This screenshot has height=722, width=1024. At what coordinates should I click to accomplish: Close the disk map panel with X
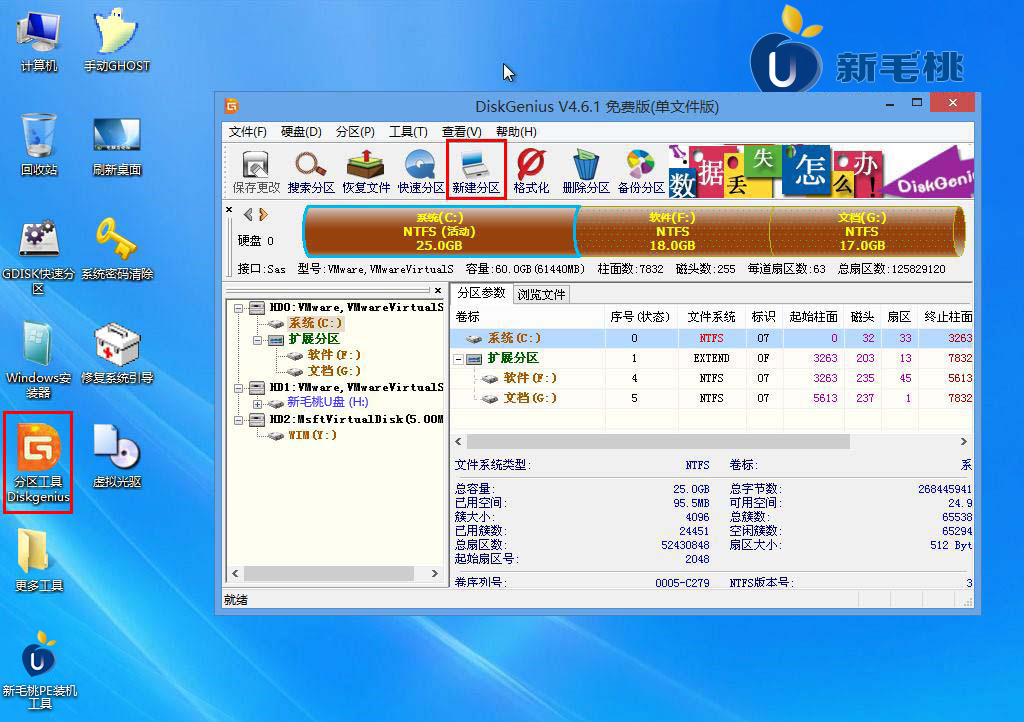click(229, 210)
